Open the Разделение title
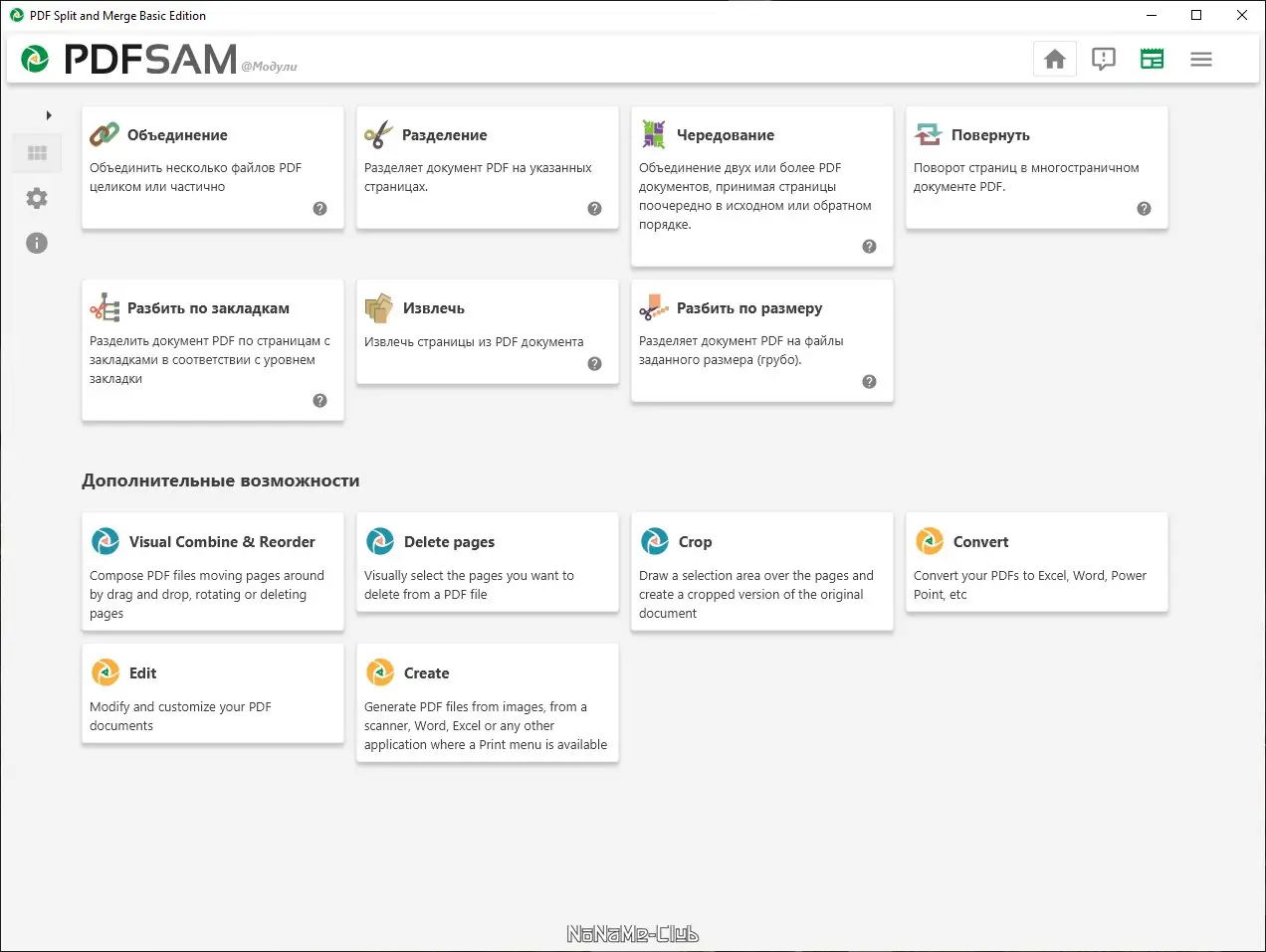This screenshot has height=952, width=1266. tap(445, 135)
